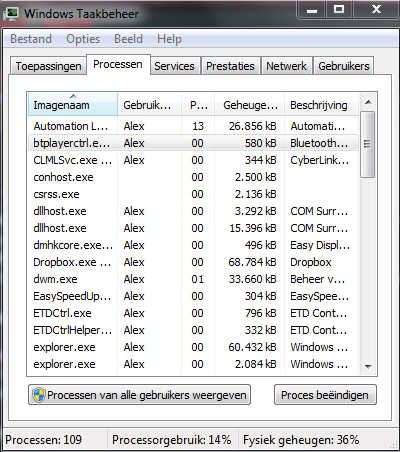Open the Netwerk tab

point(286,66)
